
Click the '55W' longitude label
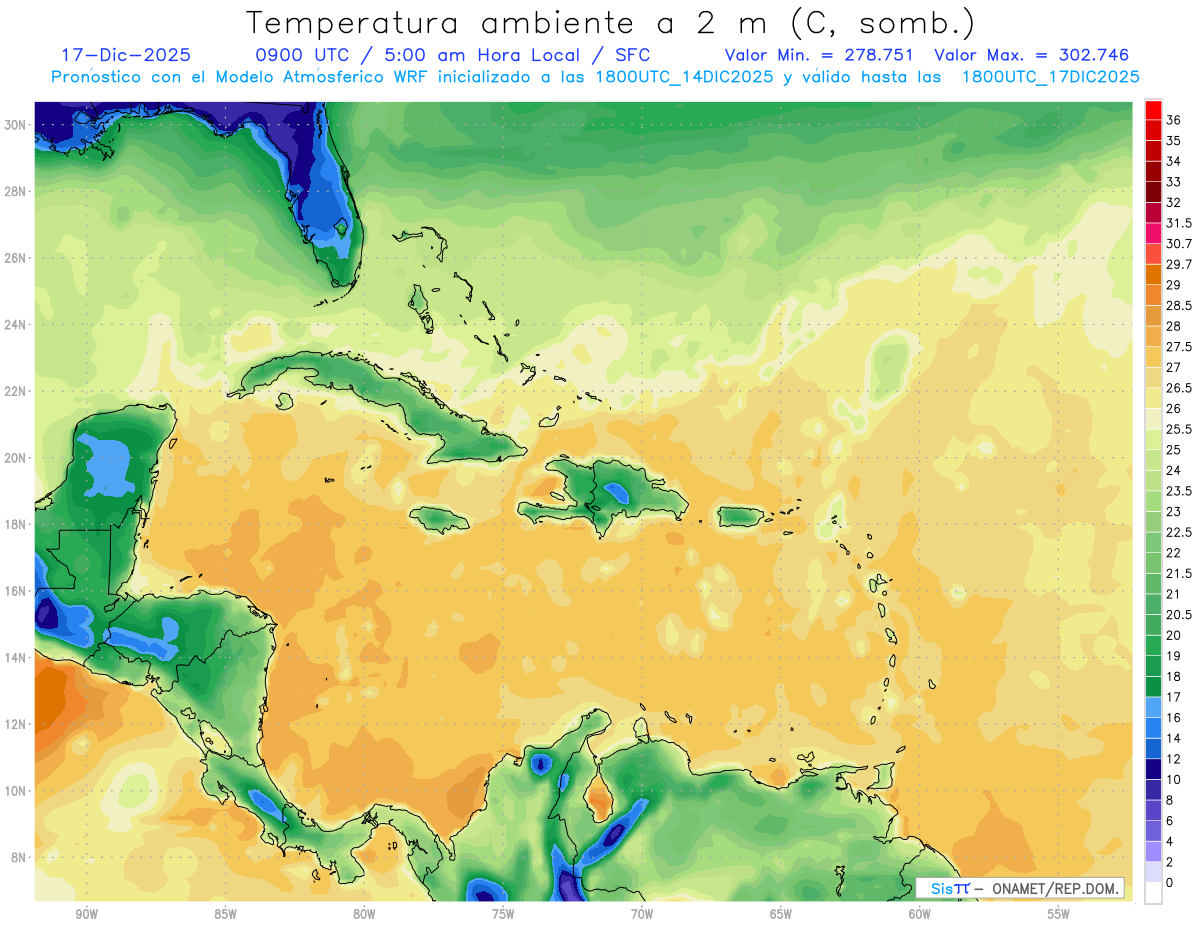pos(1059,914)
